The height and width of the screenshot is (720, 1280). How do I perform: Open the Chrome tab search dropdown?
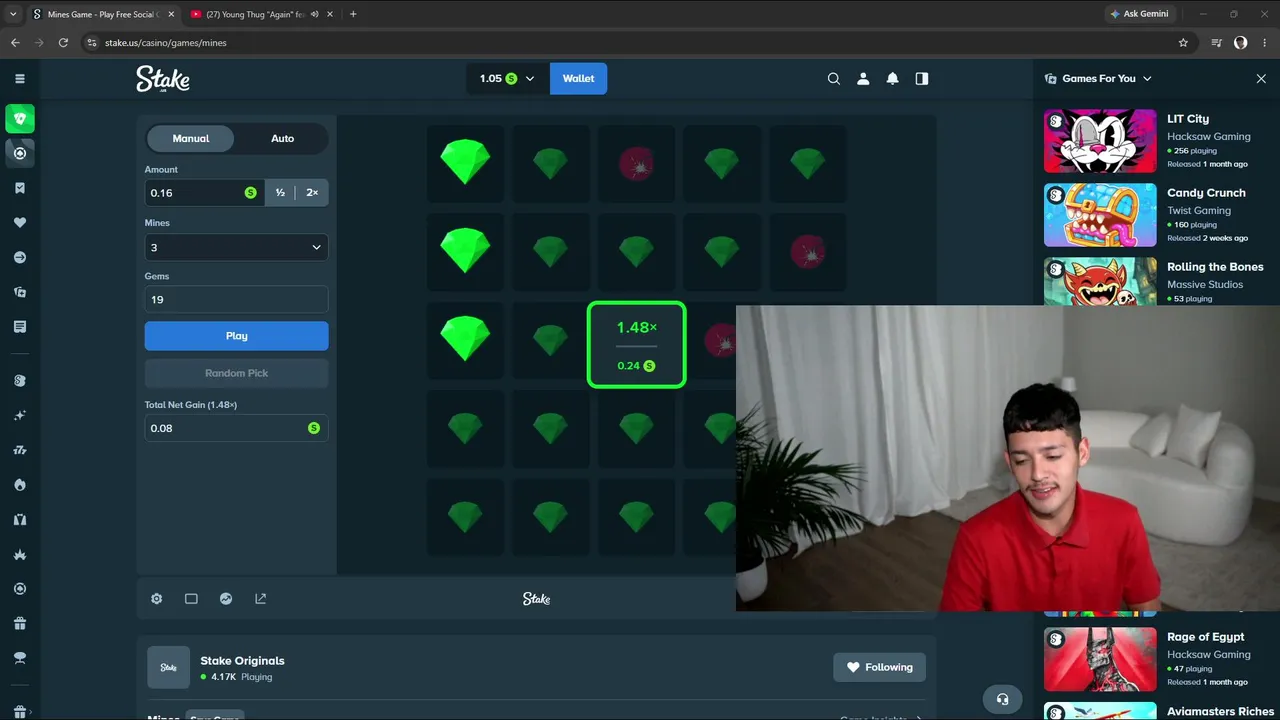click(x=13, y=14)
